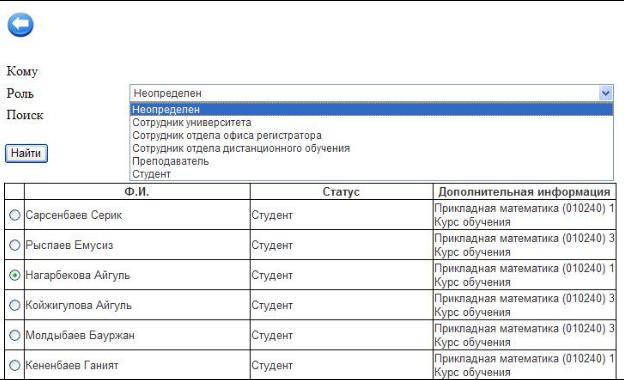Viewport: 624px width, 380px height.
Task: Select radio button for Сарсенбаев Серик
Action: pos(15,215)
